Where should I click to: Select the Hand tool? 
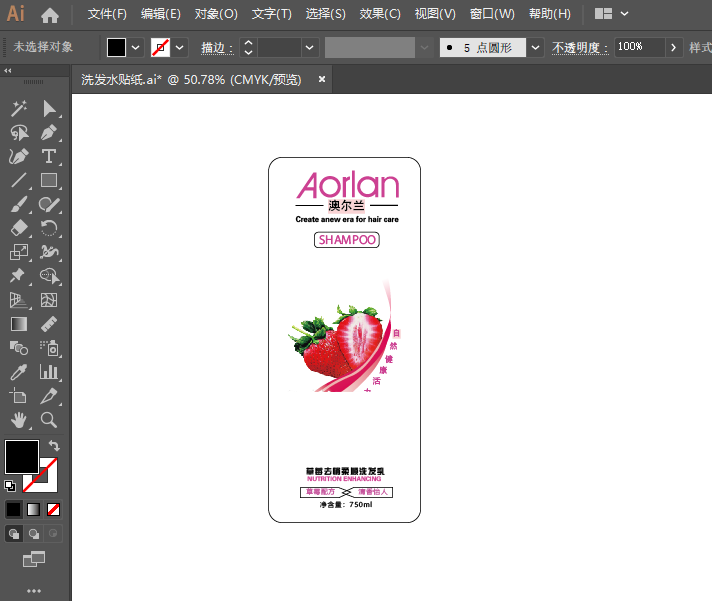[18, 420]
